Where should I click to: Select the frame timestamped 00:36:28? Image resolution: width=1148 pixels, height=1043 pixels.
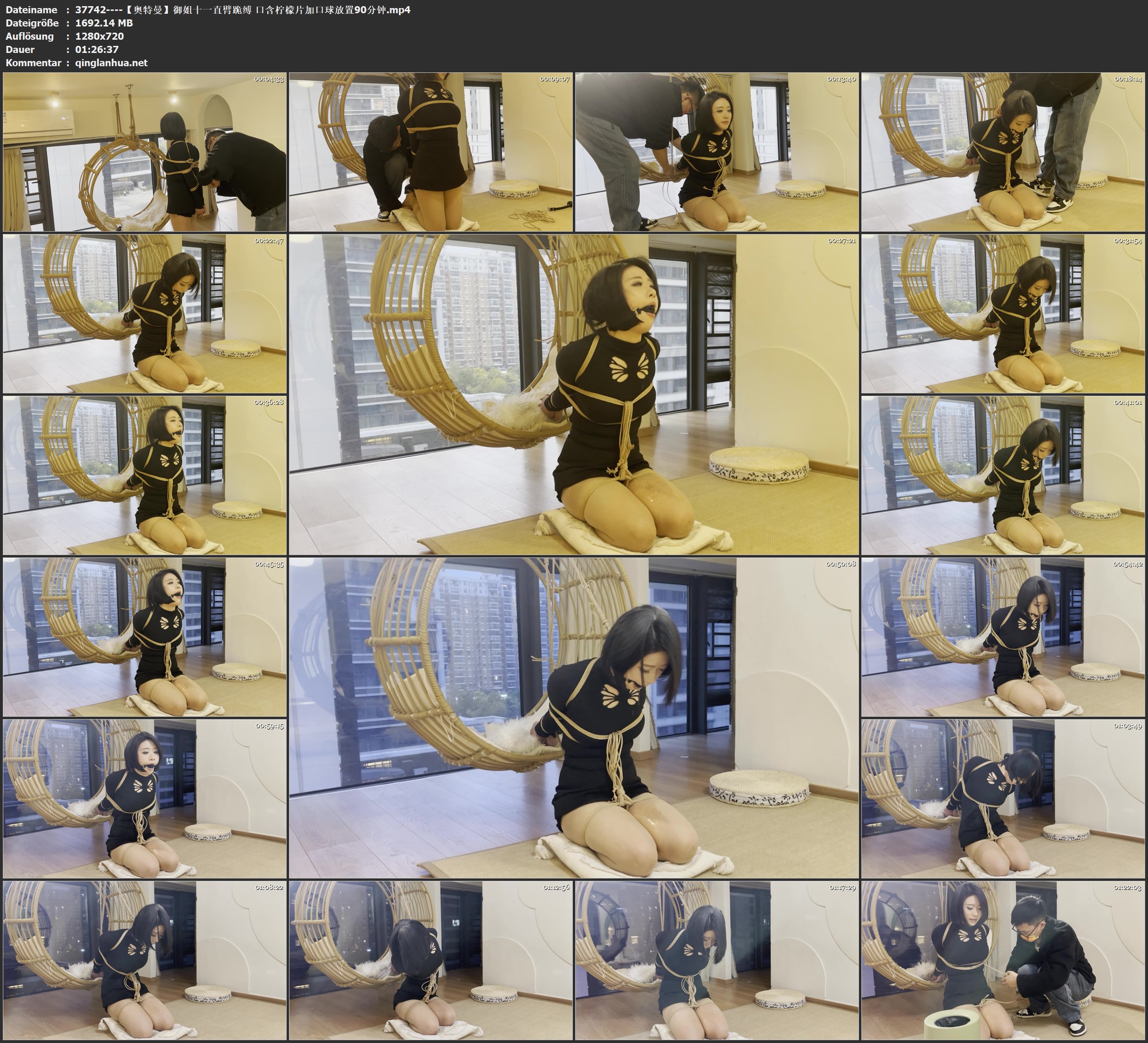click(x=145, y=475)
